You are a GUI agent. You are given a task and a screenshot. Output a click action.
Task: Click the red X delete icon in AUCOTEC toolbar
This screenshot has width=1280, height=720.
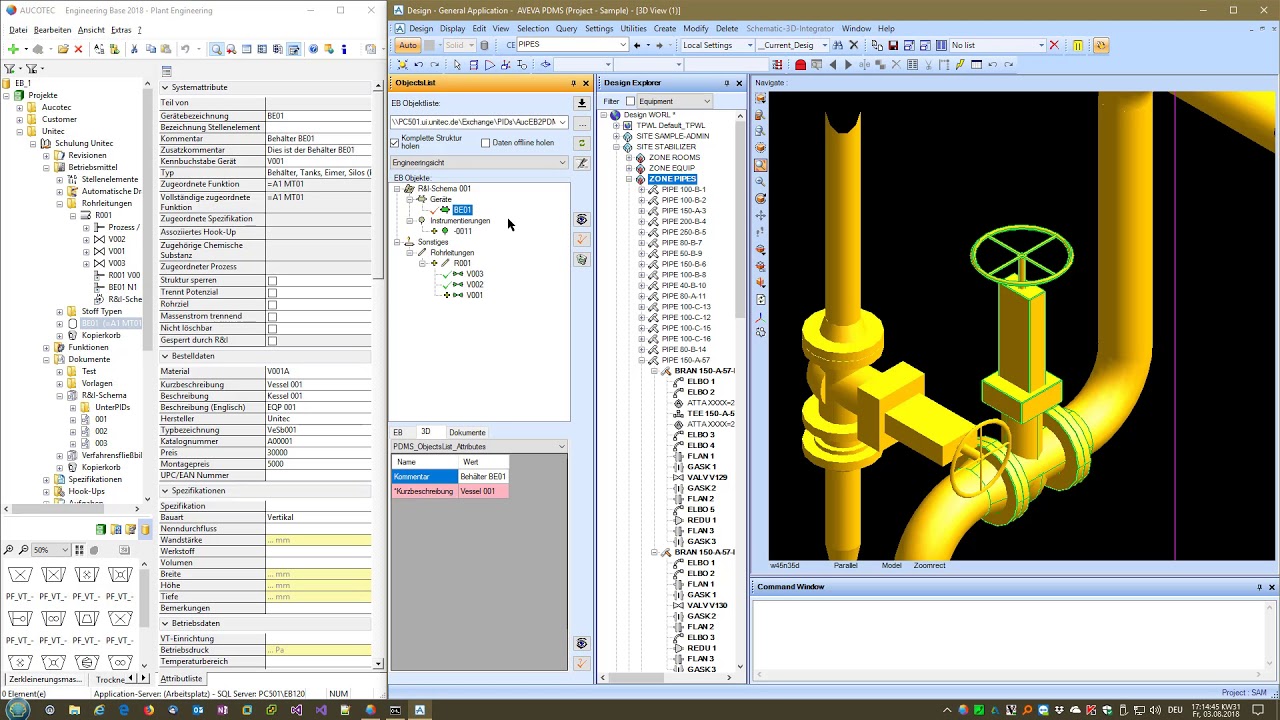78,49
